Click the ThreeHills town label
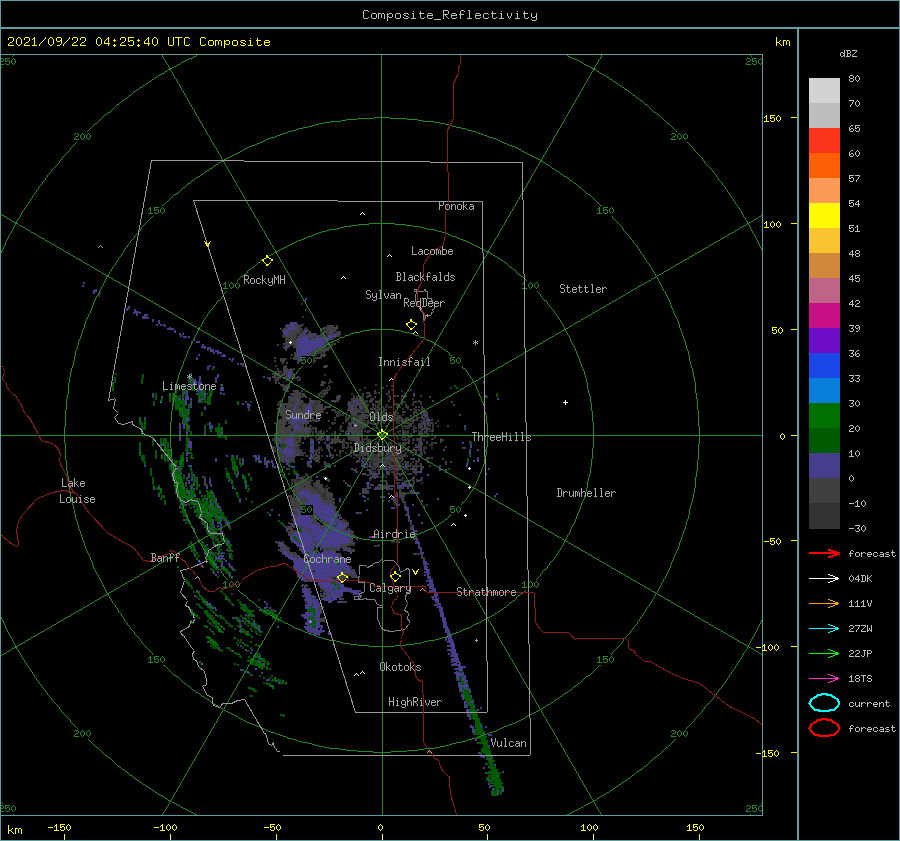The height and width of the screenshot is (841, 900). point(501,437)
